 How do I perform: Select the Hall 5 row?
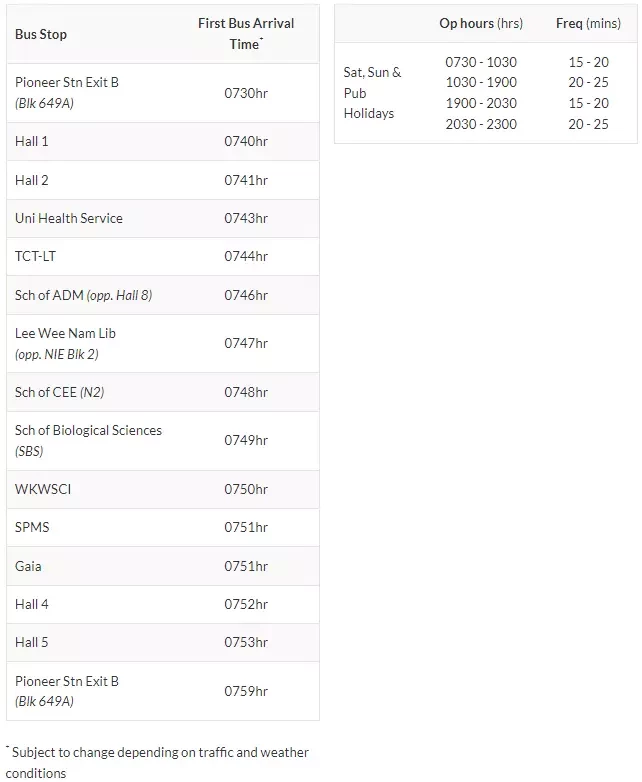coord(163,642)
